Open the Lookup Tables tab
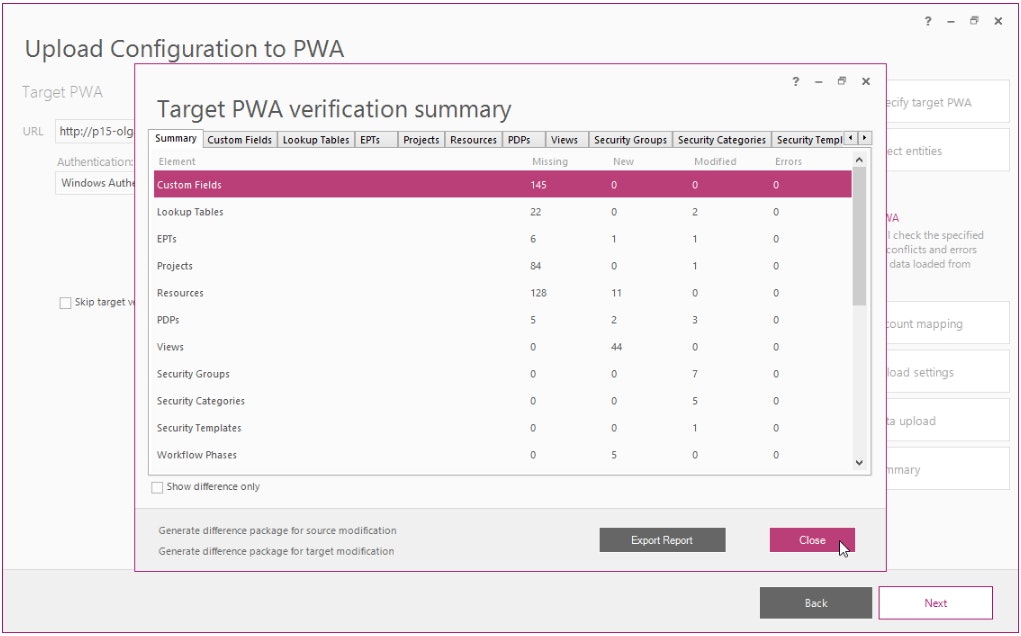 click(x=316, y=140)
